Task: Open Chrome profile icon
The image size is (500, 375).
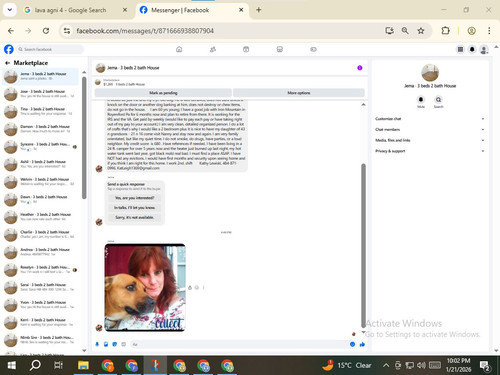Action: [471, 31]
